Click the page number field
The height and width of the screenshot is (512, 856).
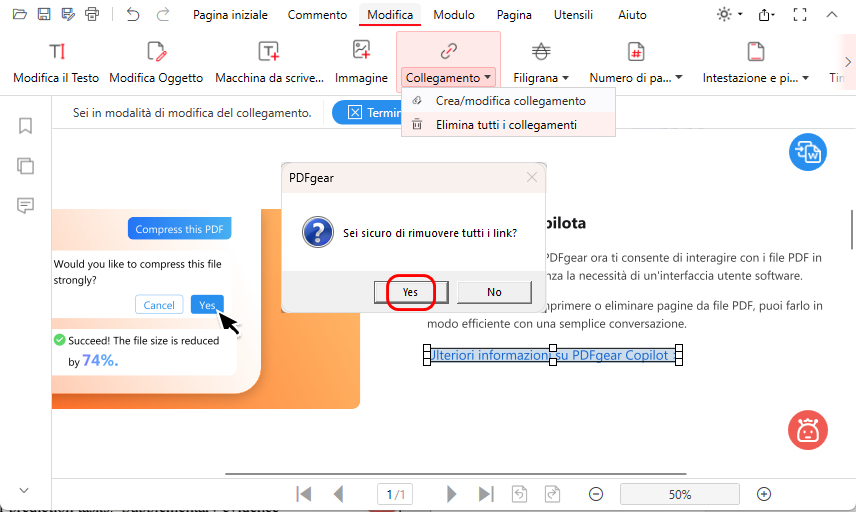point(395,494)
